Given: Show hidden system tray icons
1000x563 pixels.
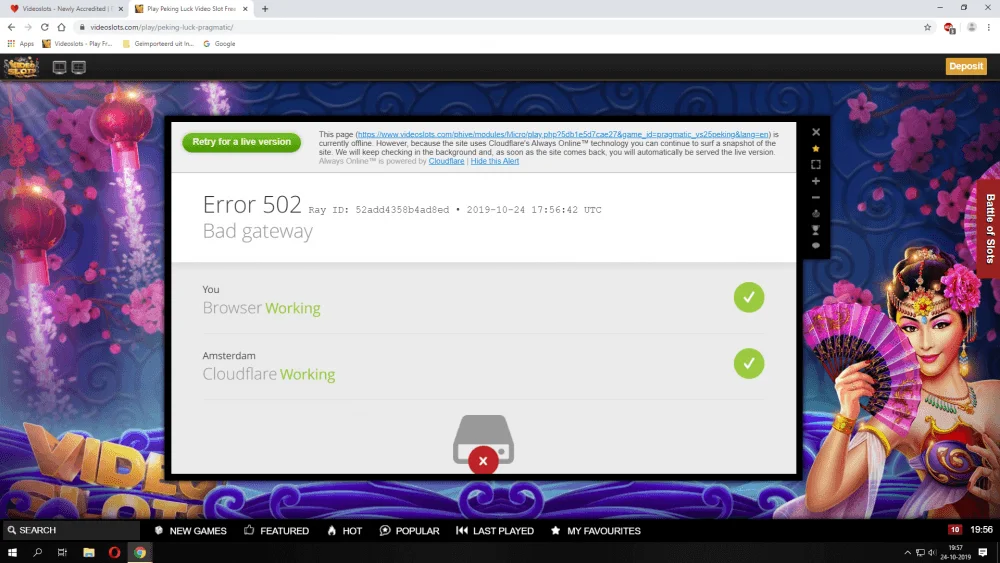Looking at the screenshot, I should pyautogui.click(x=908, y=553).
